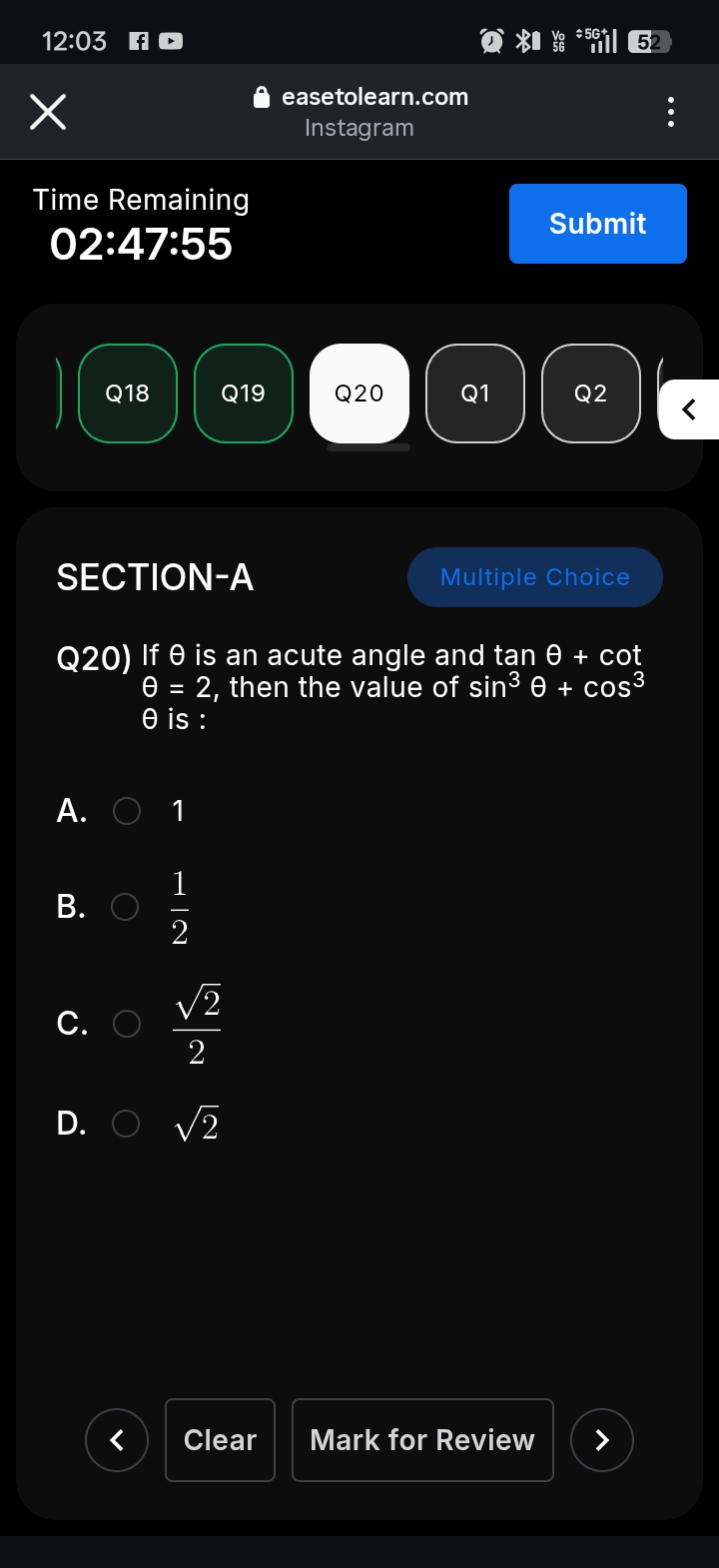Collapse question palette side arrow
The width and height of the screenshot is (719, 1568).
click(x=689, y=409)
